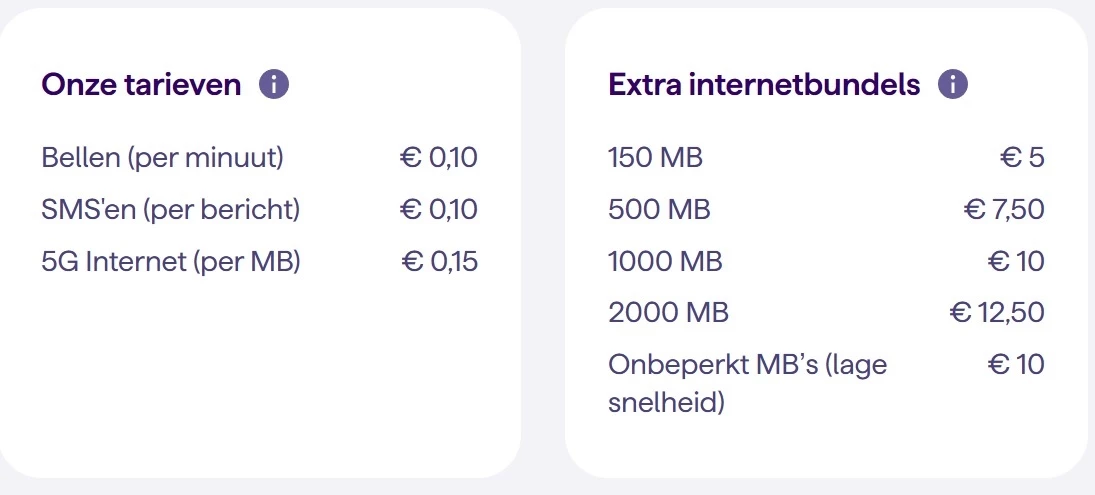Click the Bellen (per minuut) label
This screenshot has height=495, width=1095.
(x=163, y=158)
